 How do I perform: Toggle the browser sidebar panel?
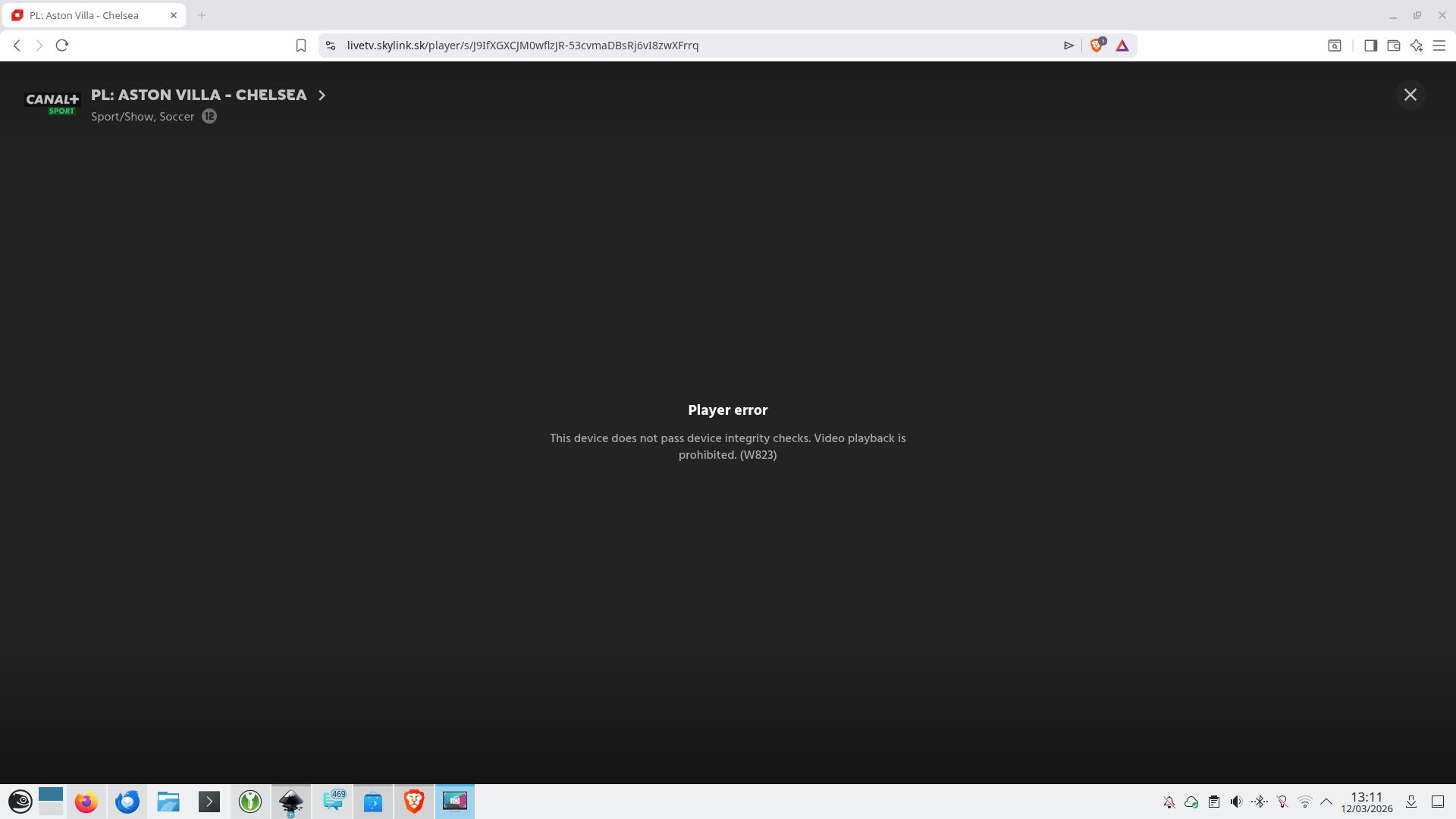pos(1370,45)
